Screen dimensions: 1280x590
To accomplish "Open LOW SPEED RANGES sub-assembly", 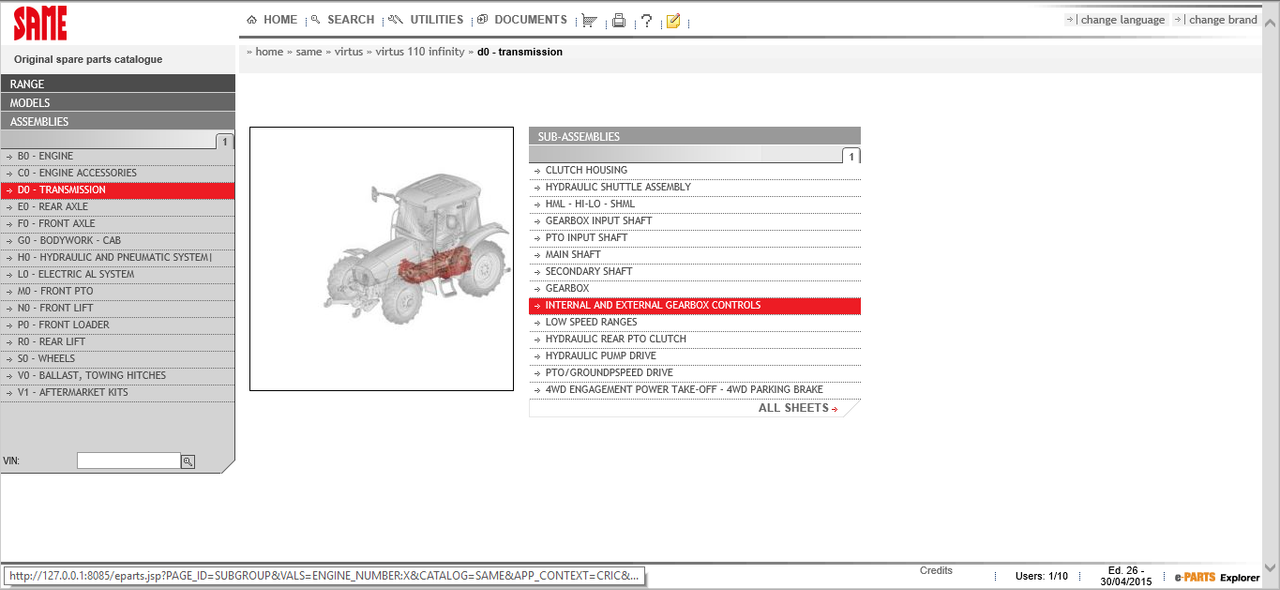I will (695, 322).
